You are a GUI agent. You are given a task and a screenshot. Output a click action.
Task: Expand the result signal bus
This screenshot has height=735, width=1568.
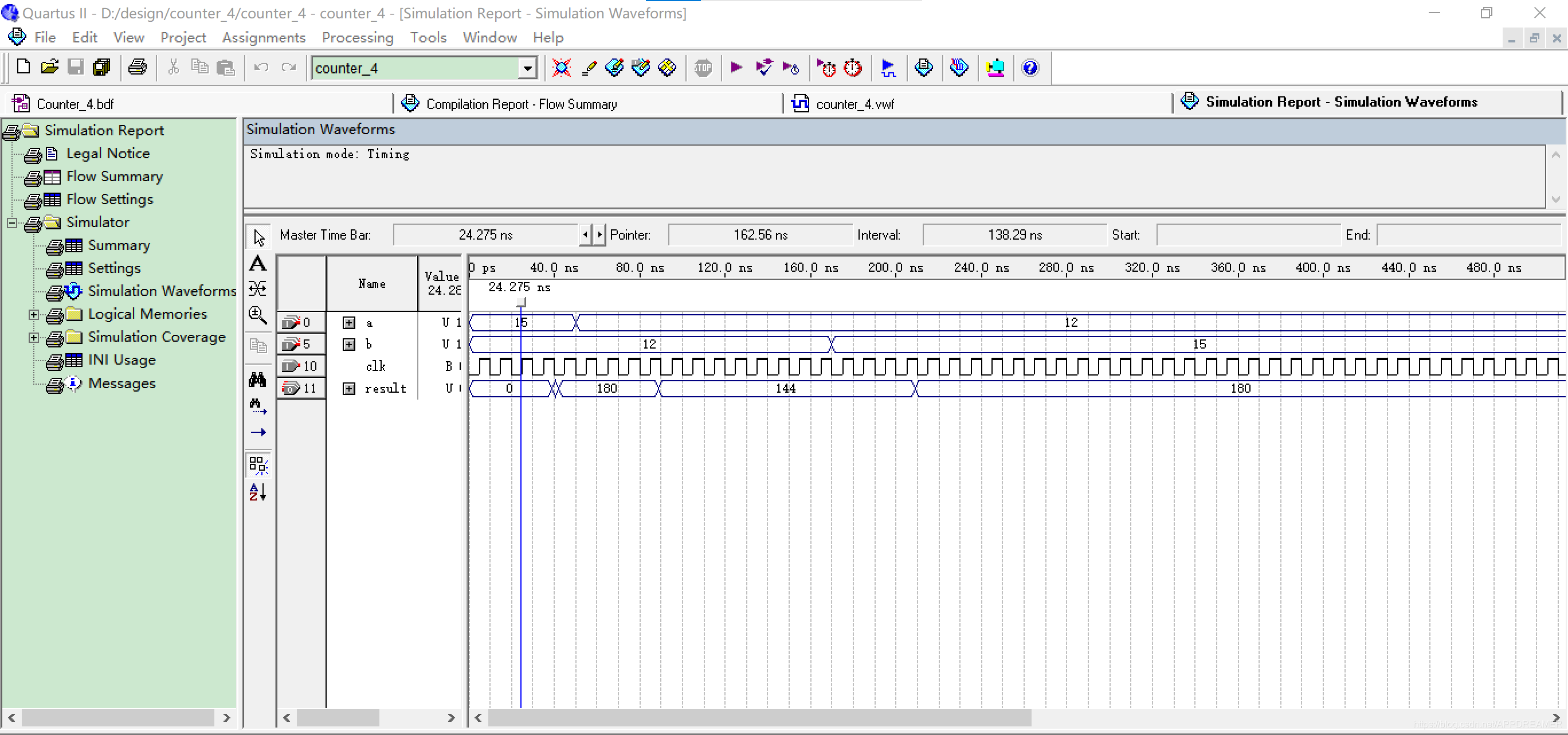349,389
